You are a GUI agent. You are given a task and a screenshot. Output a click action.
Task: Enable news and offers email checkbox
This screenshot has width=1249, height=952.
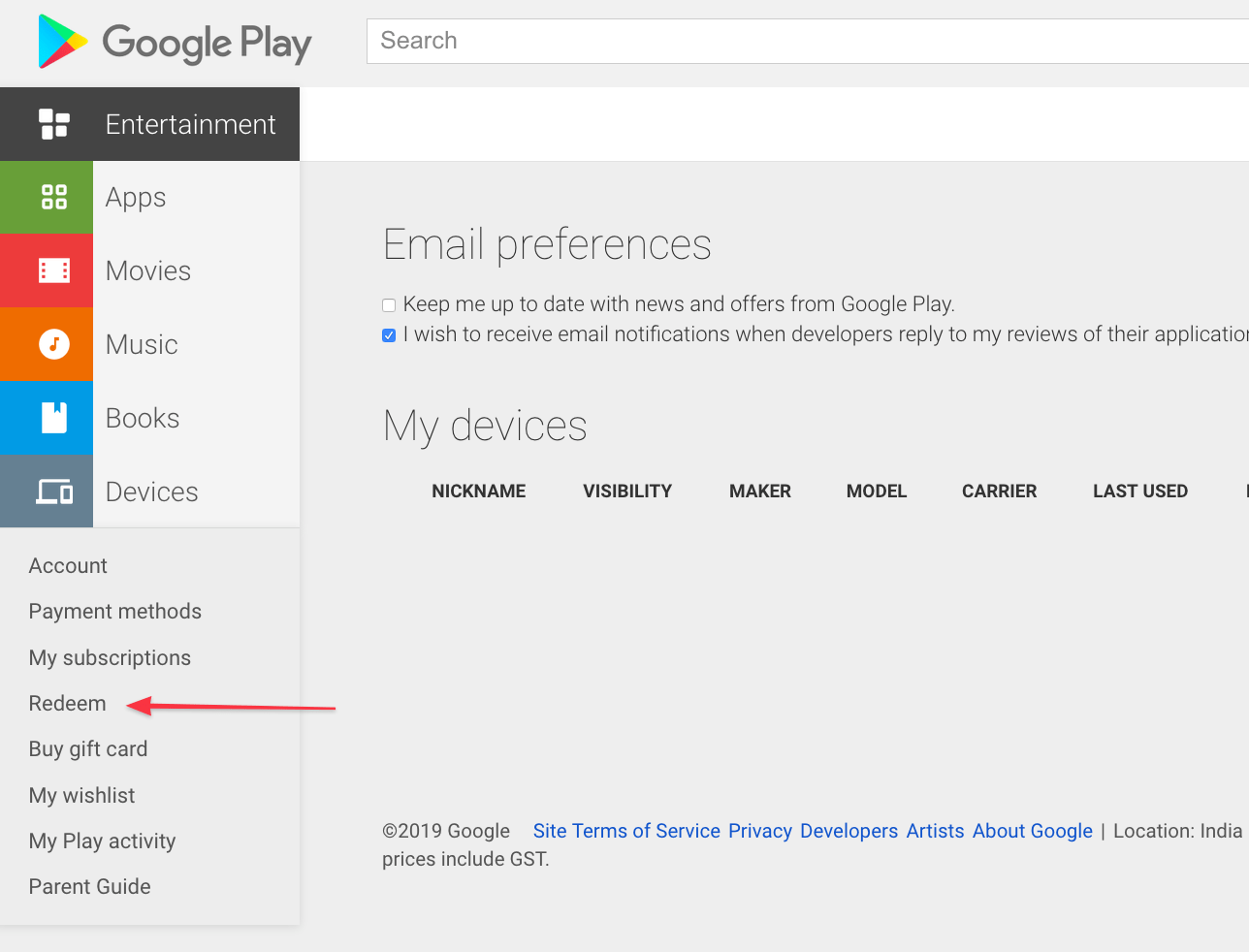point(389,305)
